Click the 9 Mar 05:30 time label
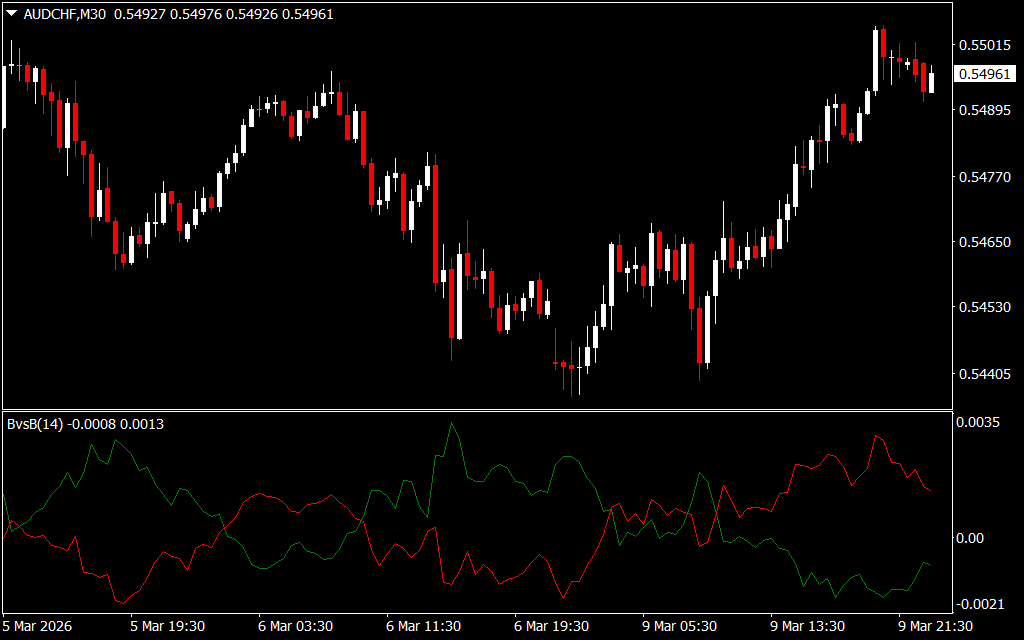This screenshot has width=1024, height=640. (679, 626)
